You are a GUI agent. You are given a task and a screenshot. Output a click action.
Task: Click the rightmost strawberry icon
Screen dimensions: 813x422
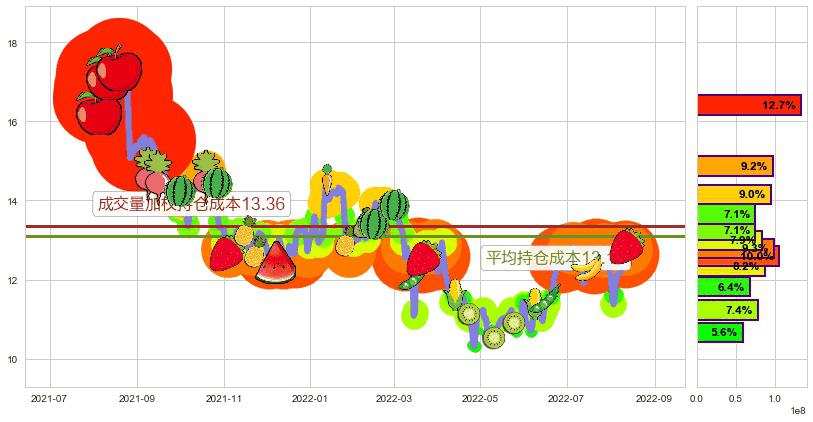click(627, 245)
